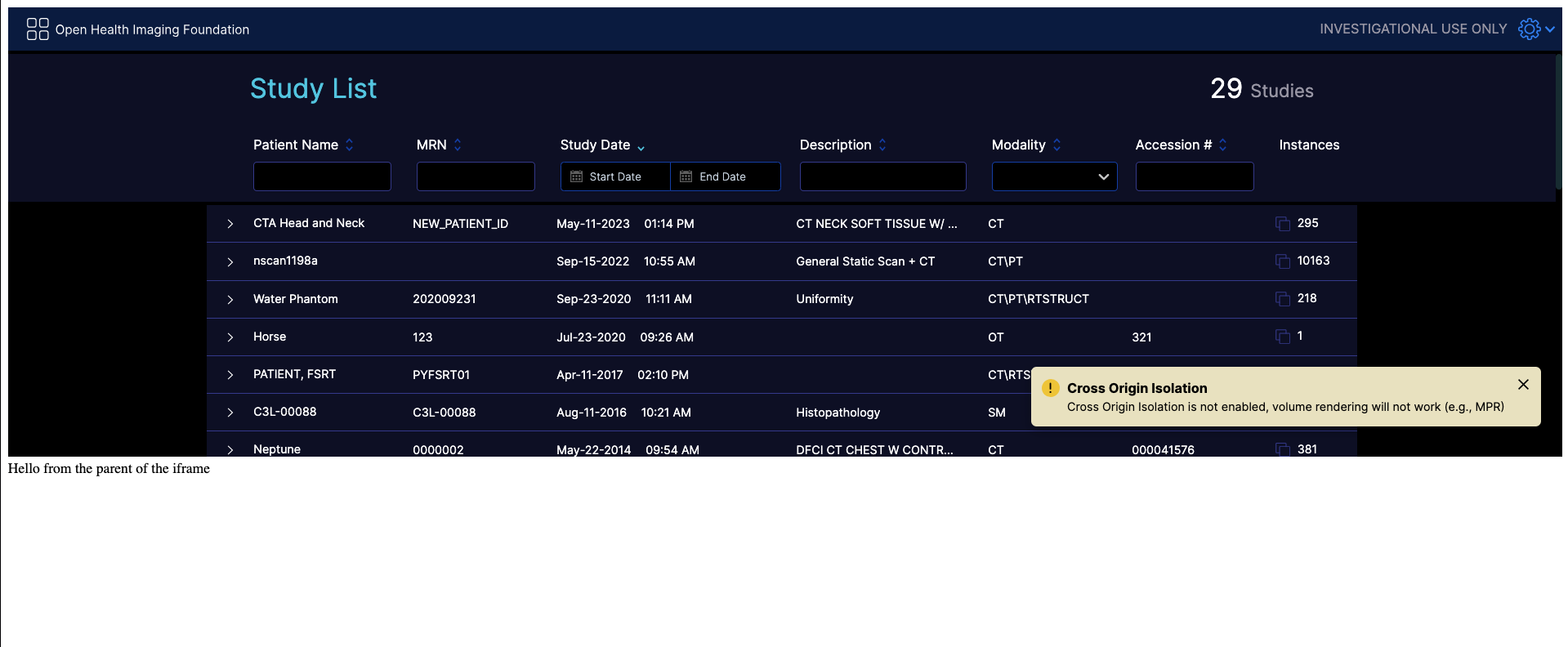Select the C3L-00088 Histopathology study
This screenshot has width=1568, height=647.
point(572,413)
